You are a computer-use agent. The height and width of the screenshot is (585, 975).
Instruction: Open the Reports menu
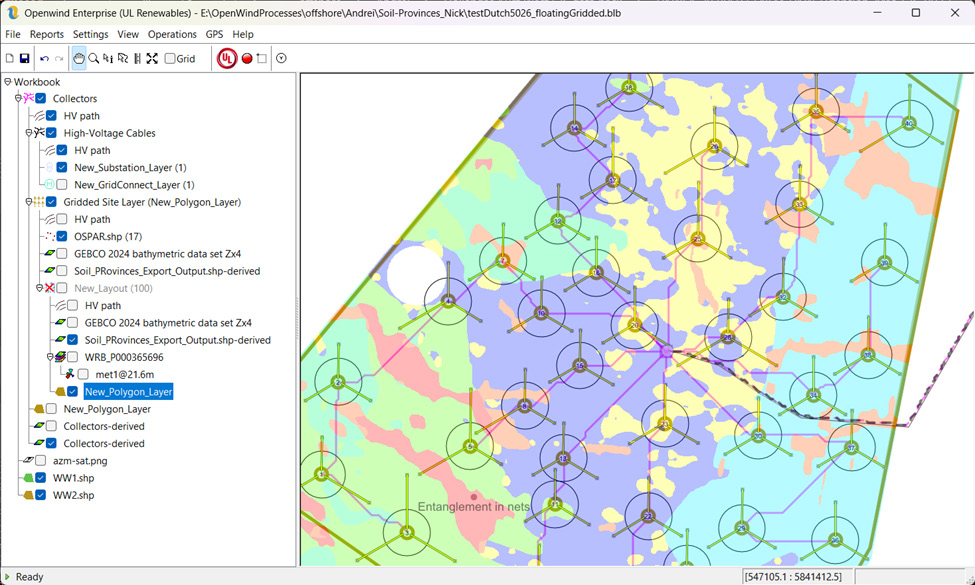(x=47, y=34)
